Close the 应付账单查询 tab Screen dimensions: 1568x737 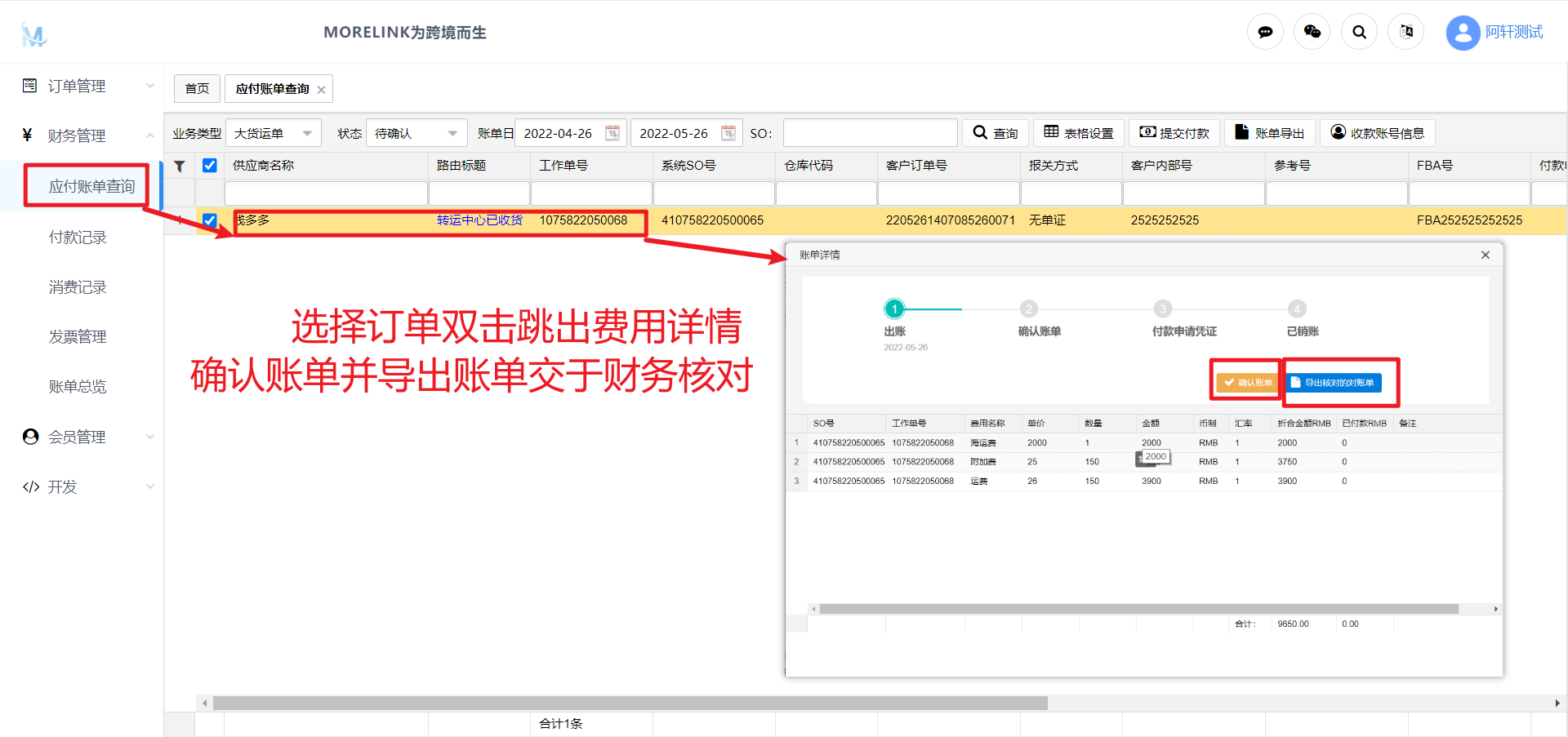pyautogui.click(x=322, y=90)
